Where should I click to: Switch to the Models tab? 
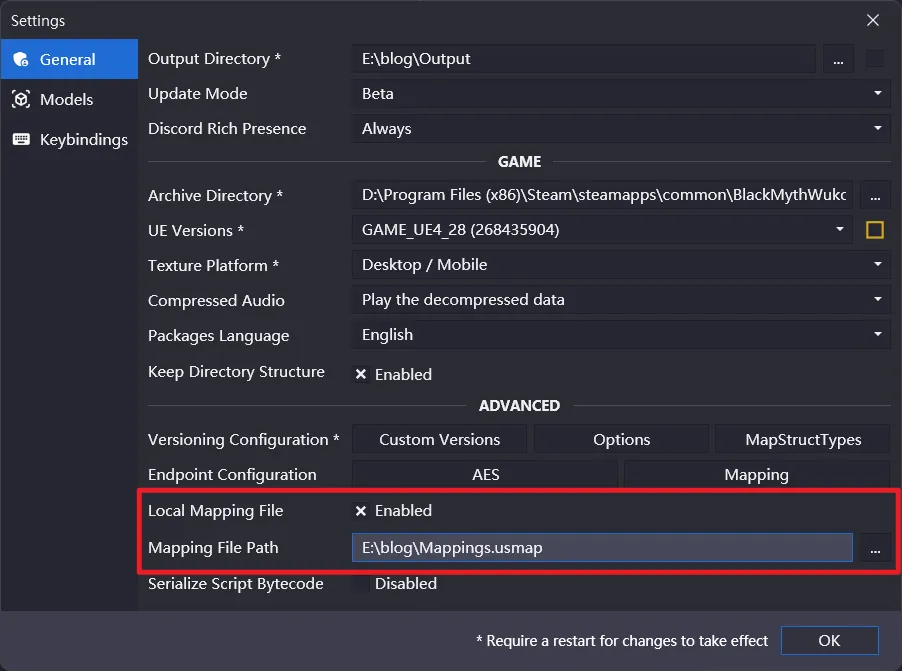tap(66, 100)
